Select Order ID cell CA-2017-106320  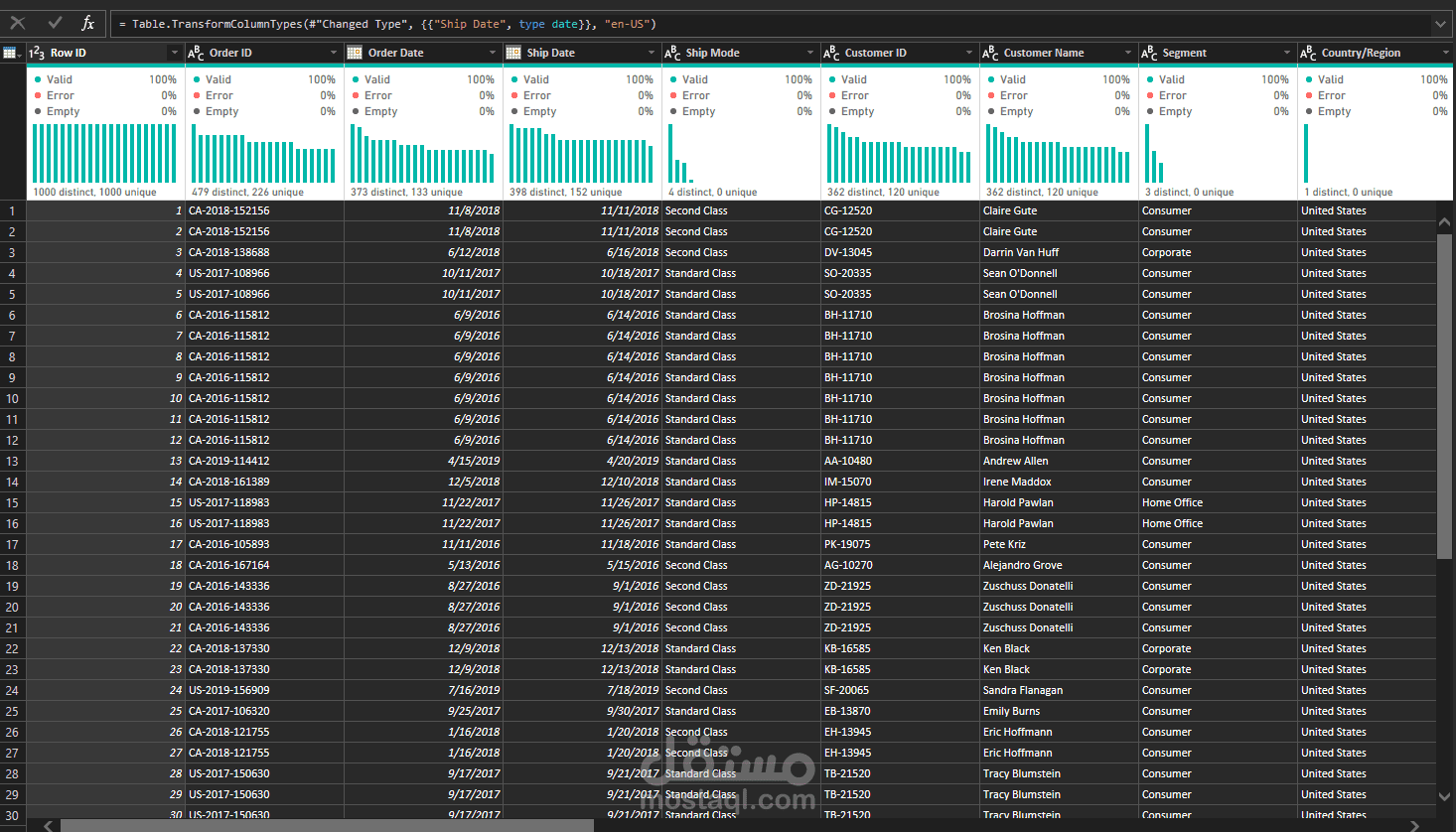[264, 711]
